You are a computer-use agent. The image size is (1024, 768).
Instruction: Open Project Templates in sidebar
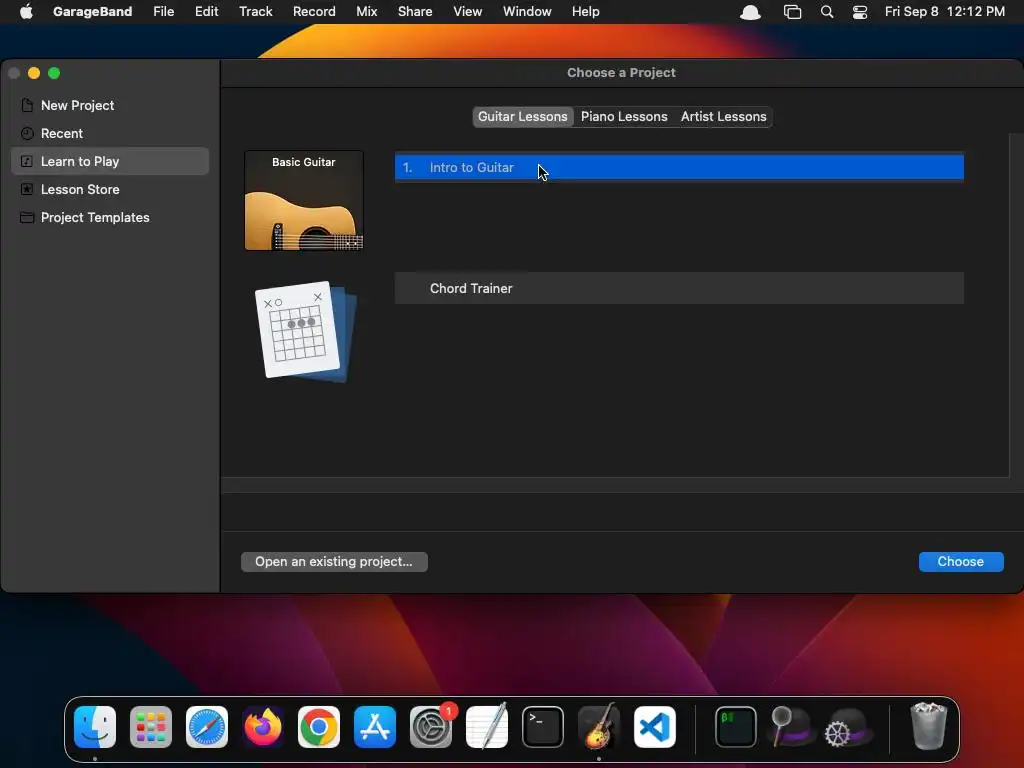110,217
